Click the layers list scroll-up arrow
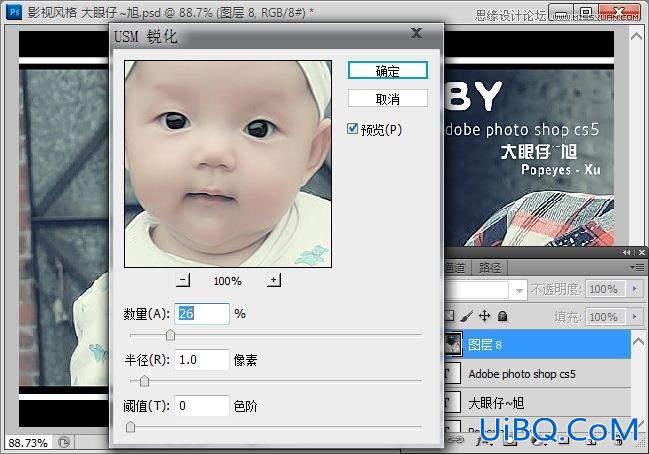Image resolution: width=649 pixels, height=454 pixels. click(638, 341)
